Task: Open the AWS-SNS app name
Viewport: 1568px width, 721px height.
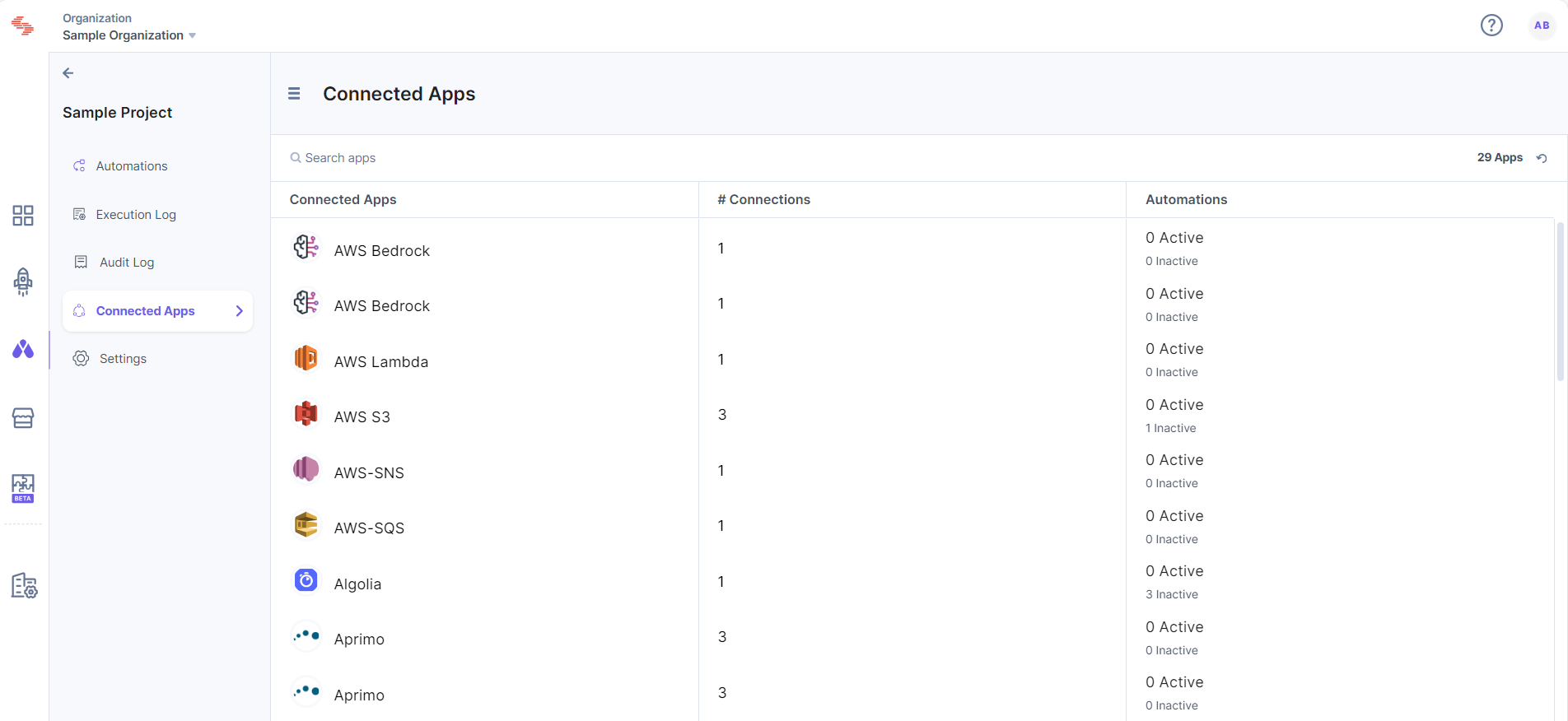Action: point(369,473)
